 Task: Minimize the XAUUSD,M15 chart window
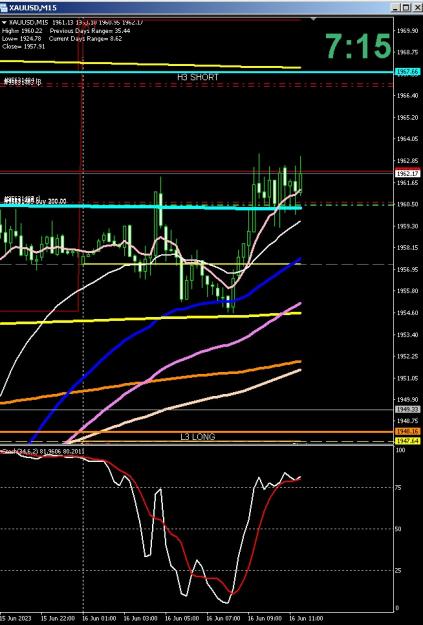(395, 8)
